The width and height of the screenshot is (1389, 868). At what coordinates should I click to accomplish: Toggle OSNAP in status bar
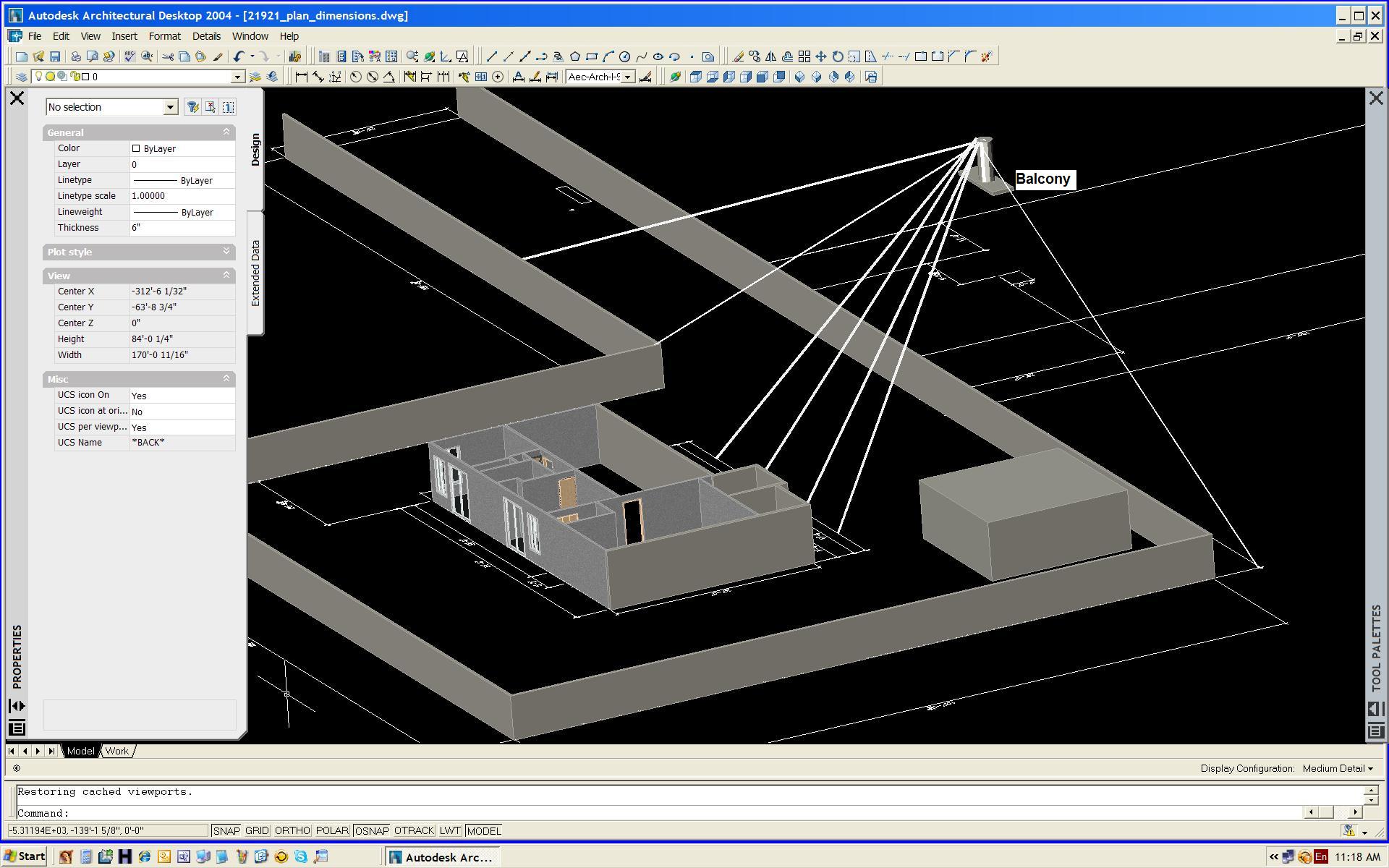pos(372,831)
